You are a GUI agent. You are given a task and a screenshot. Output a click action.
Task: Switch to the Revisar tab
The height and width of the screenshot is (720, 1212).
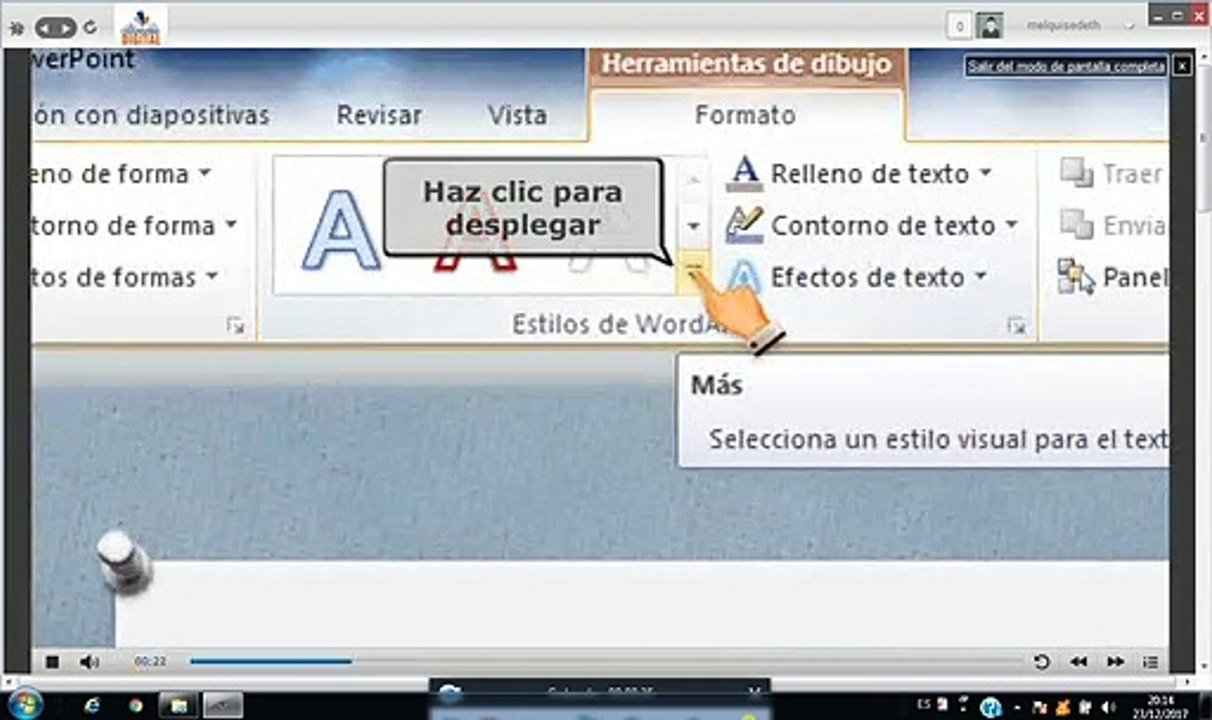[379, 115]
